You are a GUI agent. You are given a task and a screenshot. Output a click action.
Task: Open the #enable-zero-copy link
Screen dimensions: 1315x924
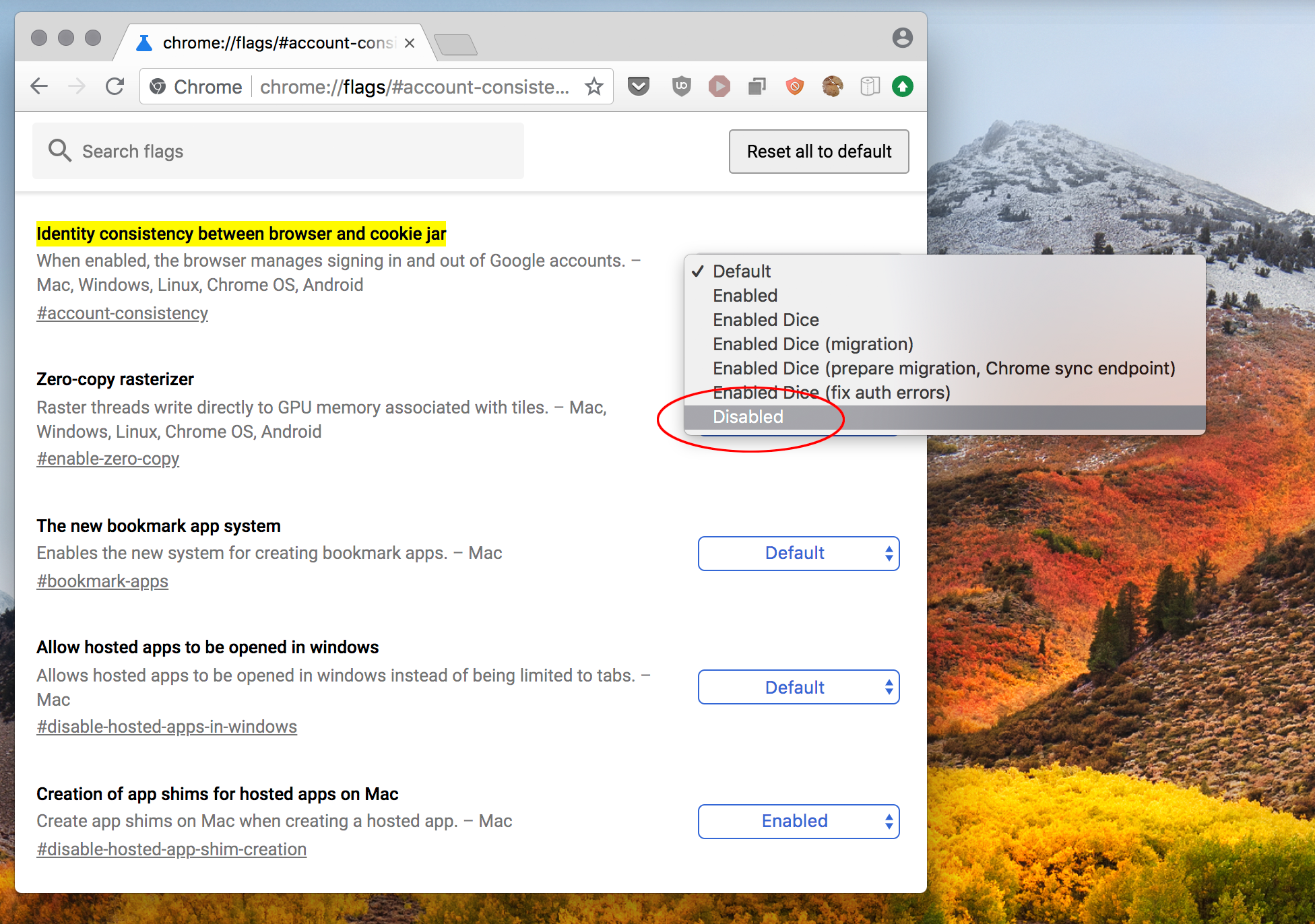pos(108,459)
